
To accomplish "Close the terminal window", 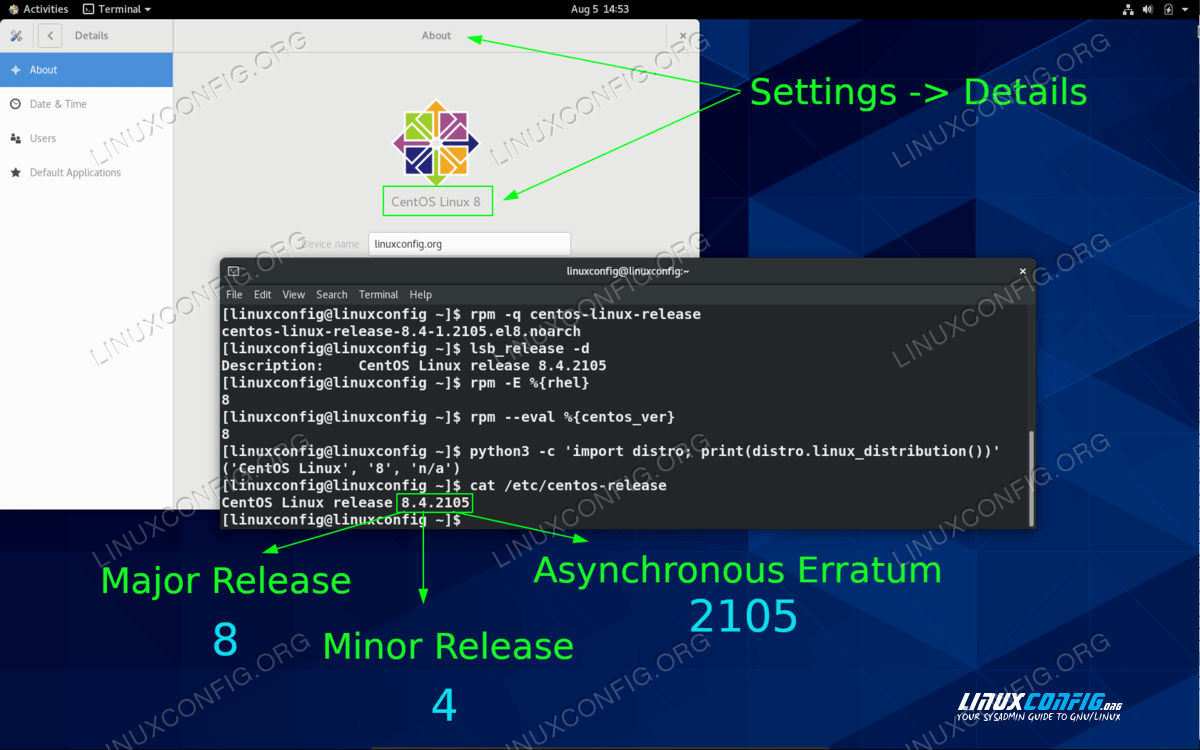I will click(x=1022, y=271).
